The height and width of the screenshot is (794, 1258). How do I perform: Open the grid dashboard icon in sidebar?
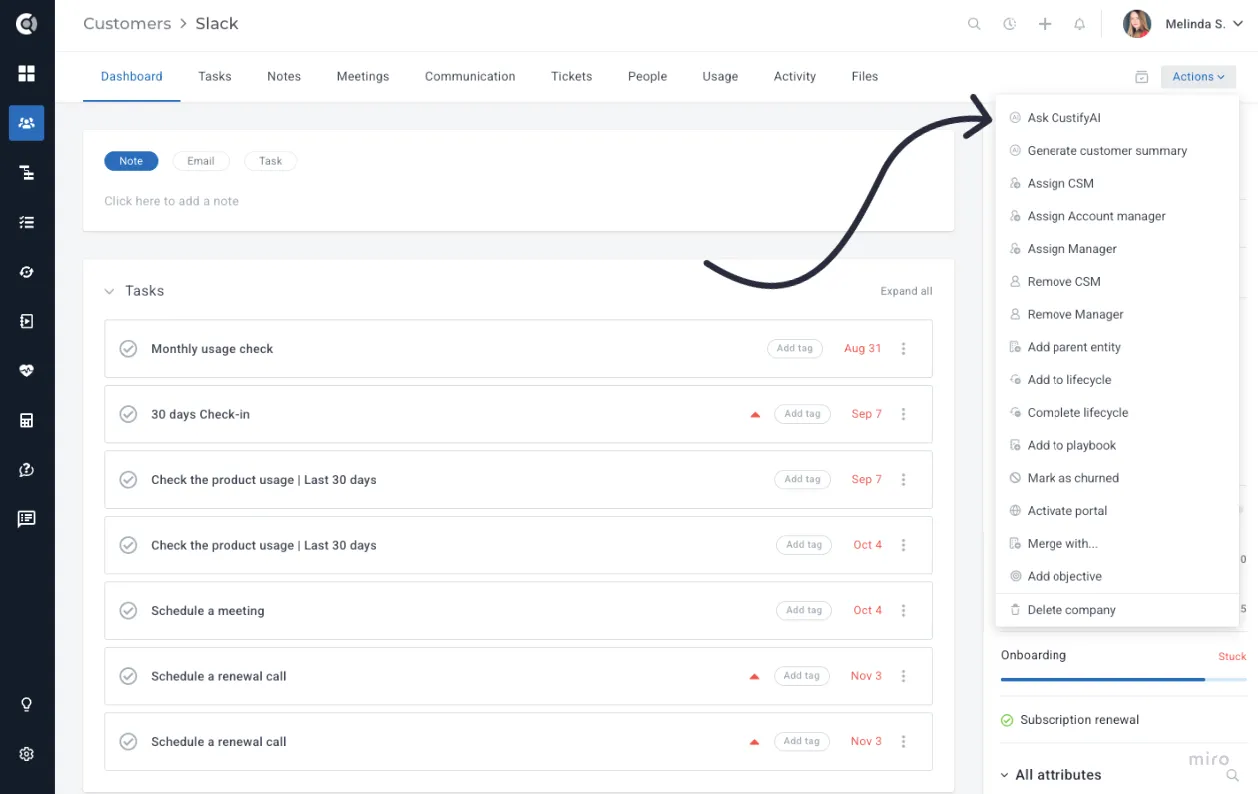click(x=27, y=73)
